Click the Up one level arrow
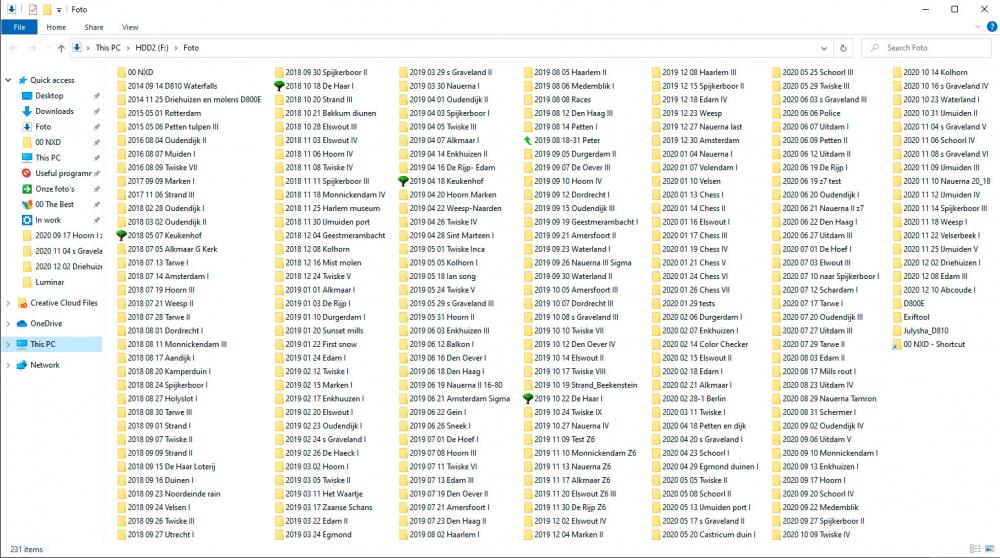 click(x=61, y=48)
